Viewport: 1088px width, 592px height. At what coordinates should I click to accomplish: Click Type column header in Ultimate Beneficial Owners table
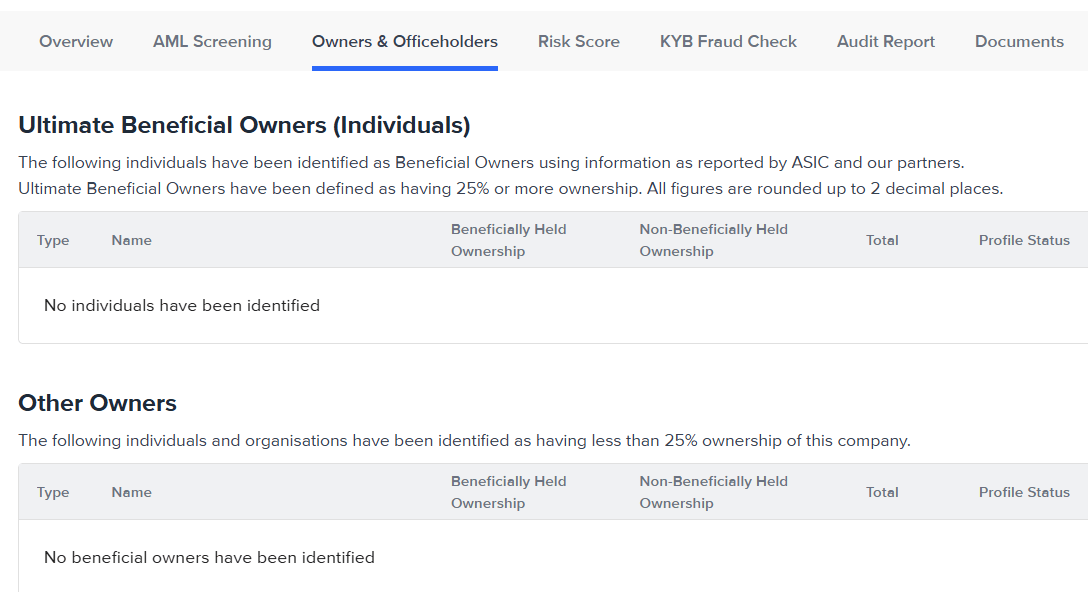53,240
